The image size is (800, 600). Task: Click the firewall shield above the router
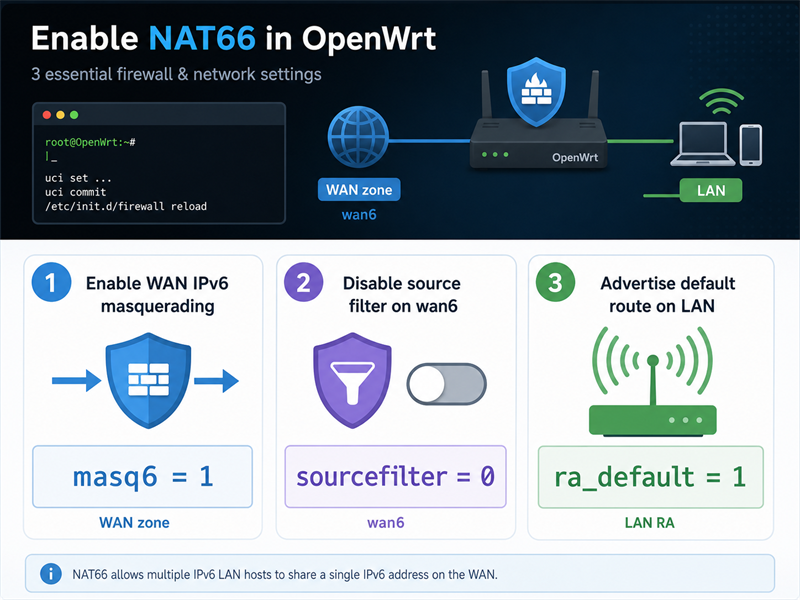point(536,92)
